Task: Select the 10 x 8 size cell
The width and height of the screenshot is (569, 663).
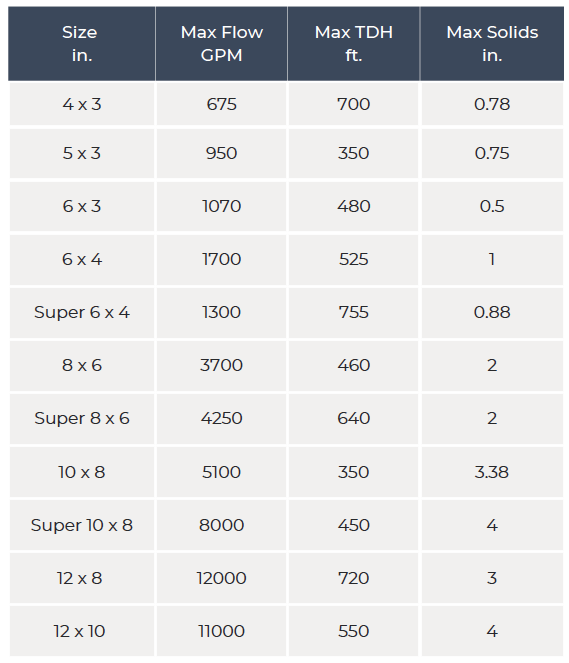Action: click(x=82, y=472)
